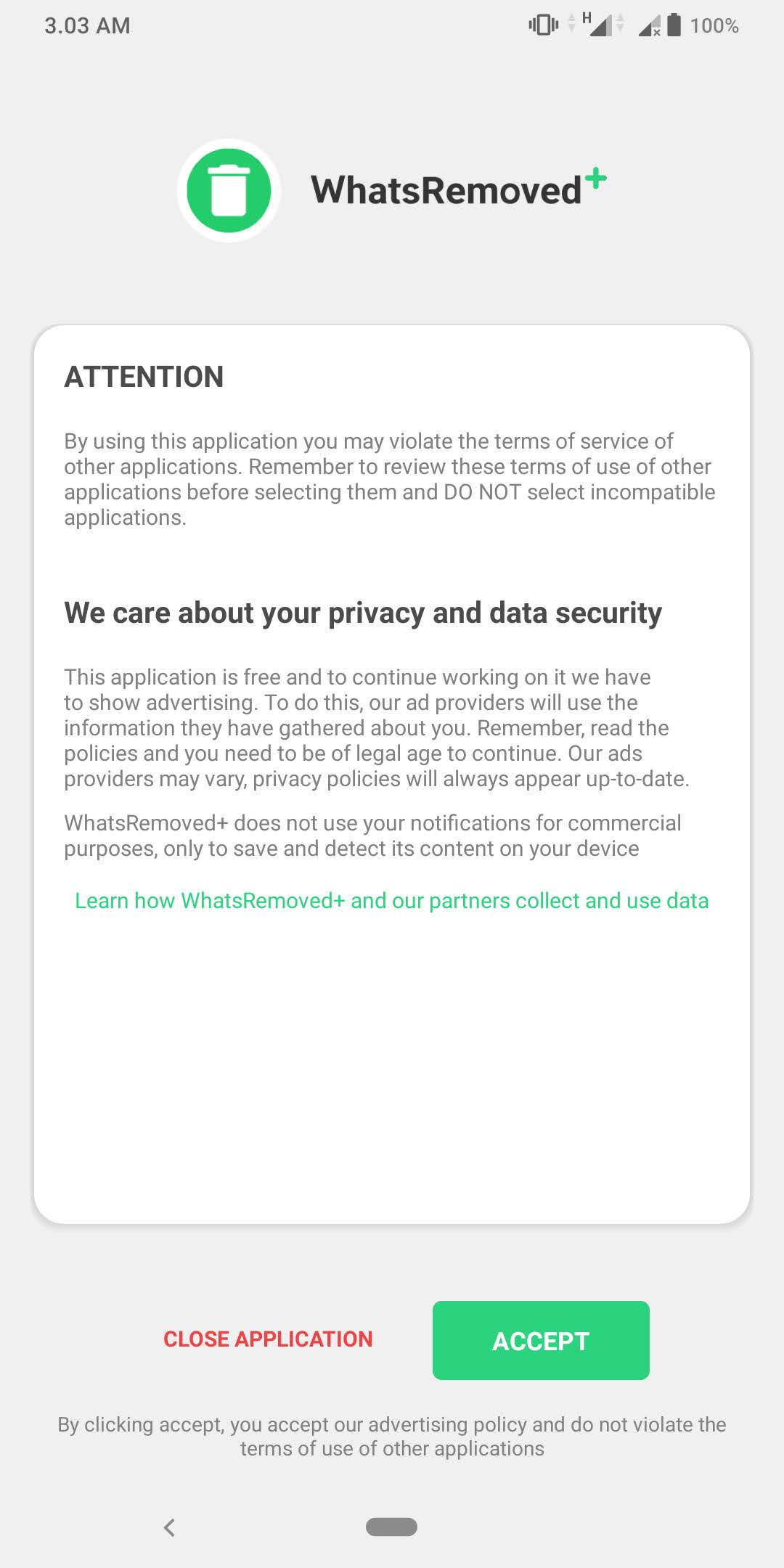Screen dimensions: 784x1568
Task: Tap CLOSE APPLICATION in red
Action: [268, 1339]
